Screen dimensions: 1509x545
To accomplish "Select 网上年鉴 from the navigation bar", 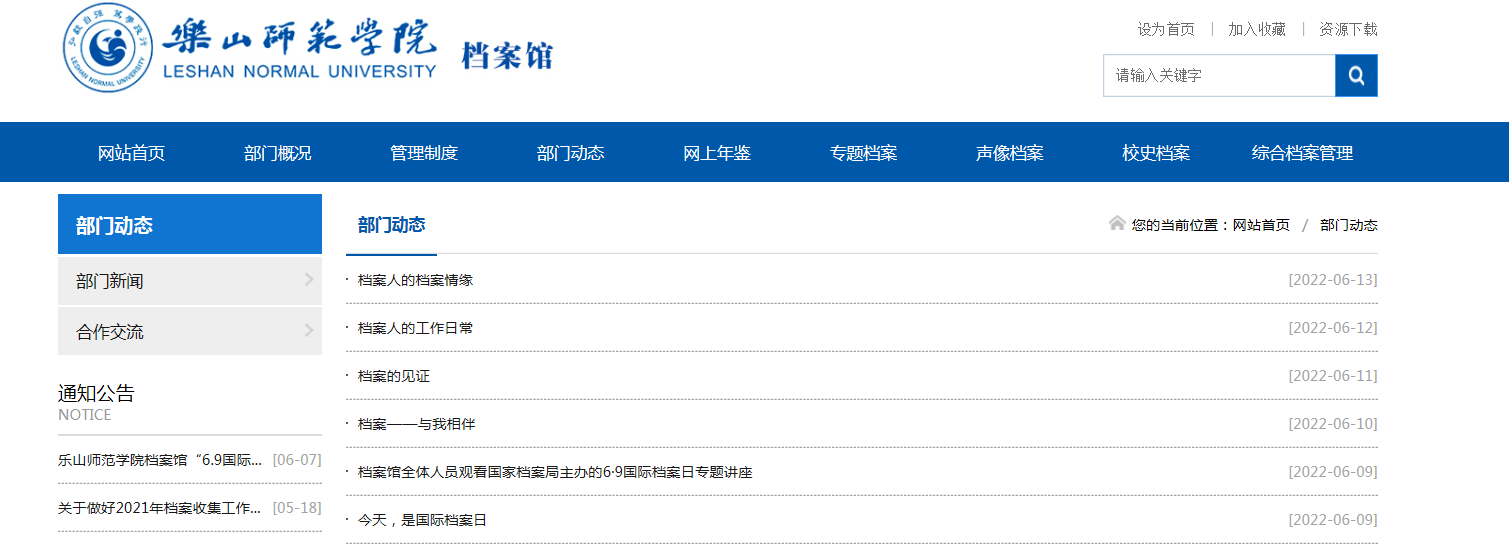I will pyautogui.click(x=717, y=153).
